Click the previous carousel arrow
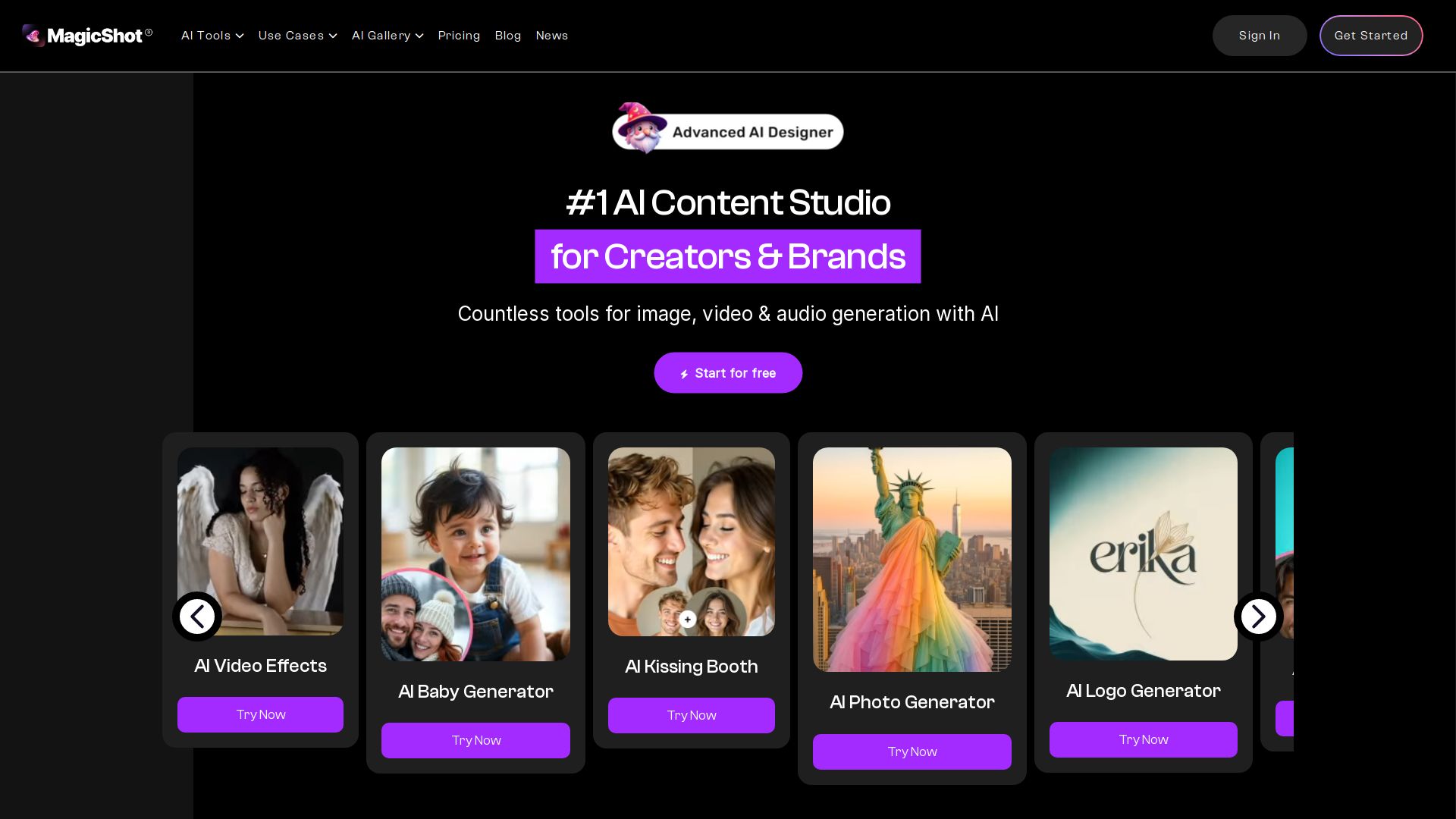This screenshot has width=1456, height=819. pos(197,617)
